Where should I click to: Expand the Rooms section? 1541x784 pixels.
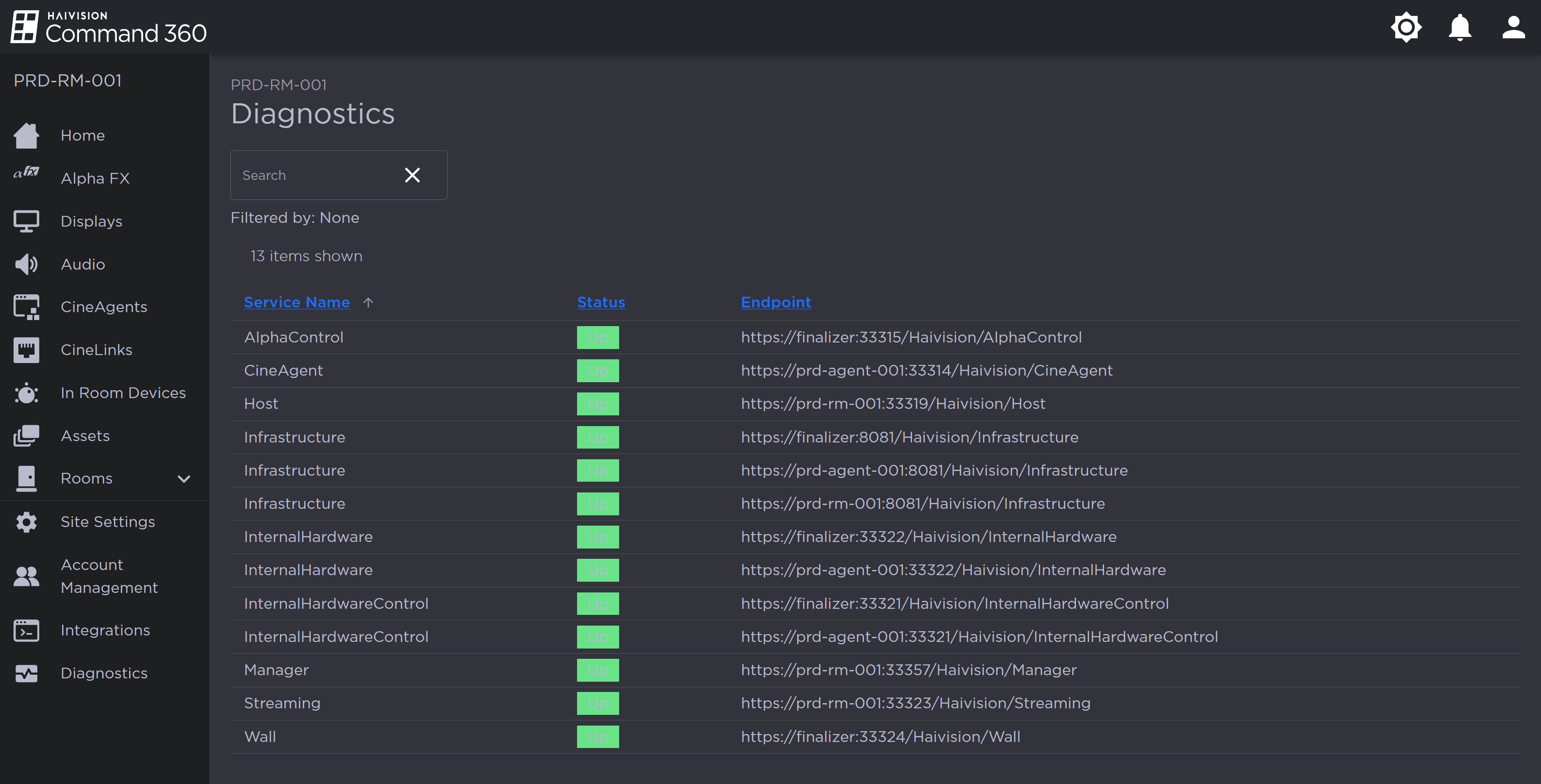184,478
